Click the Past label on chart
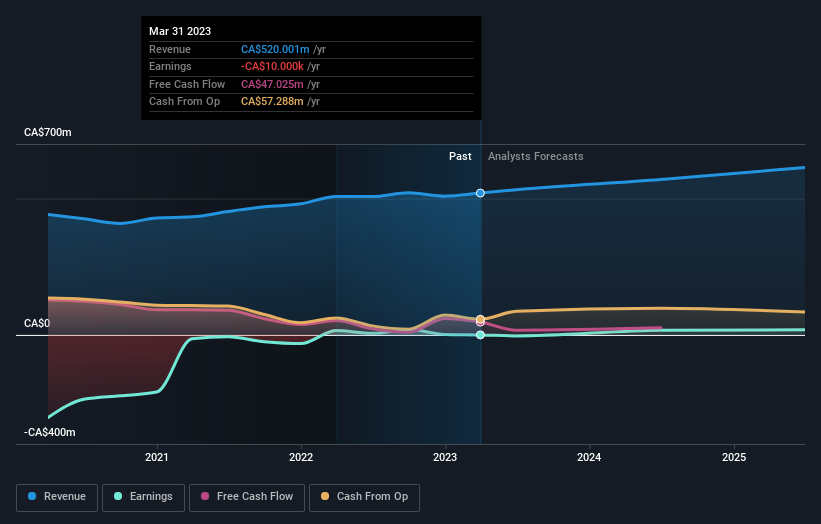This screenshot has width=821, height=524. coord(460,157)
